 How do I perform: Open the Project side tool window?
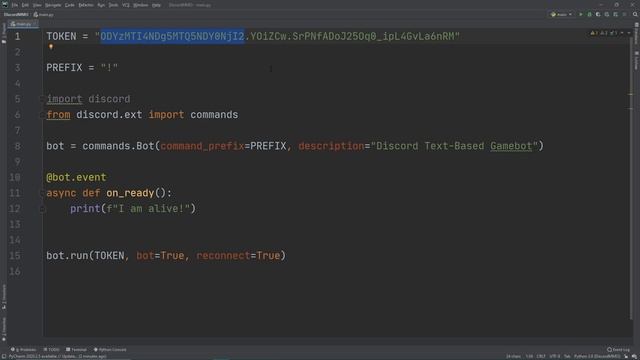click(4, 33)
